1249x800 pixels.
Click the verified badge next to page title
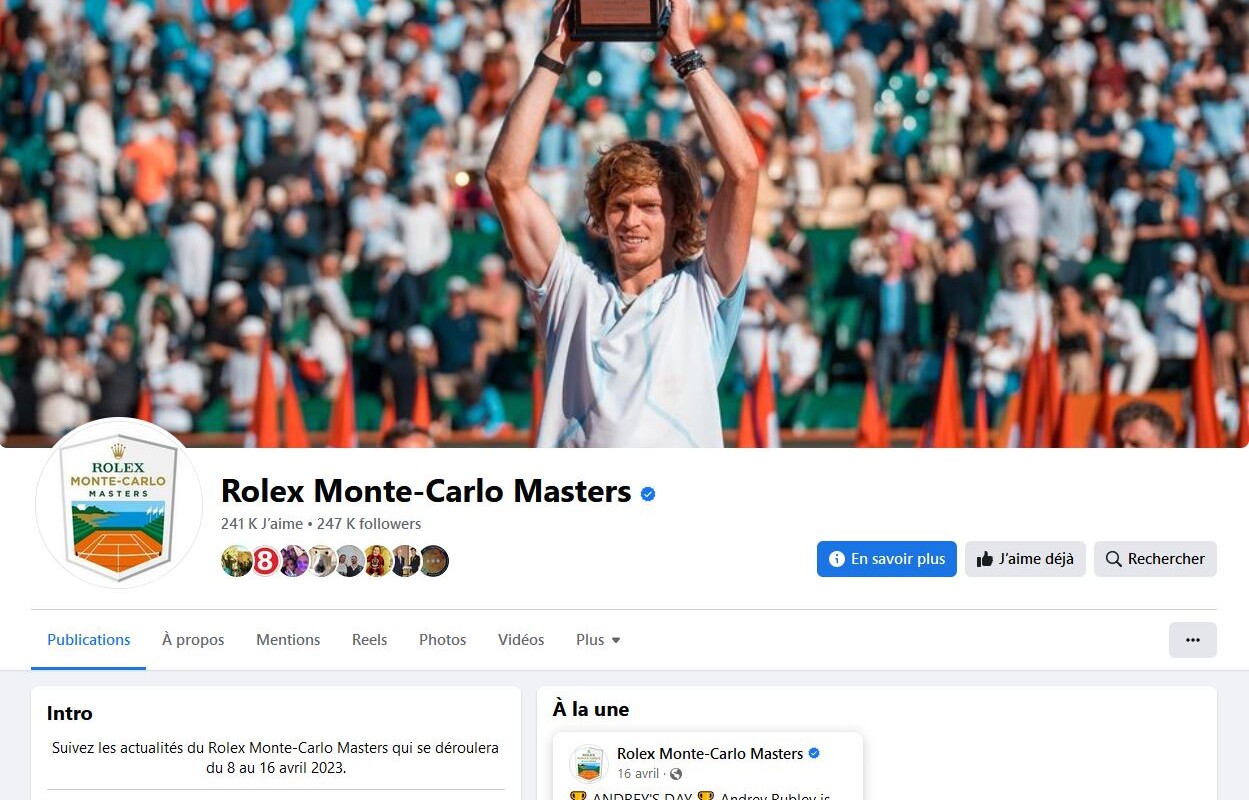click(648, 493)
